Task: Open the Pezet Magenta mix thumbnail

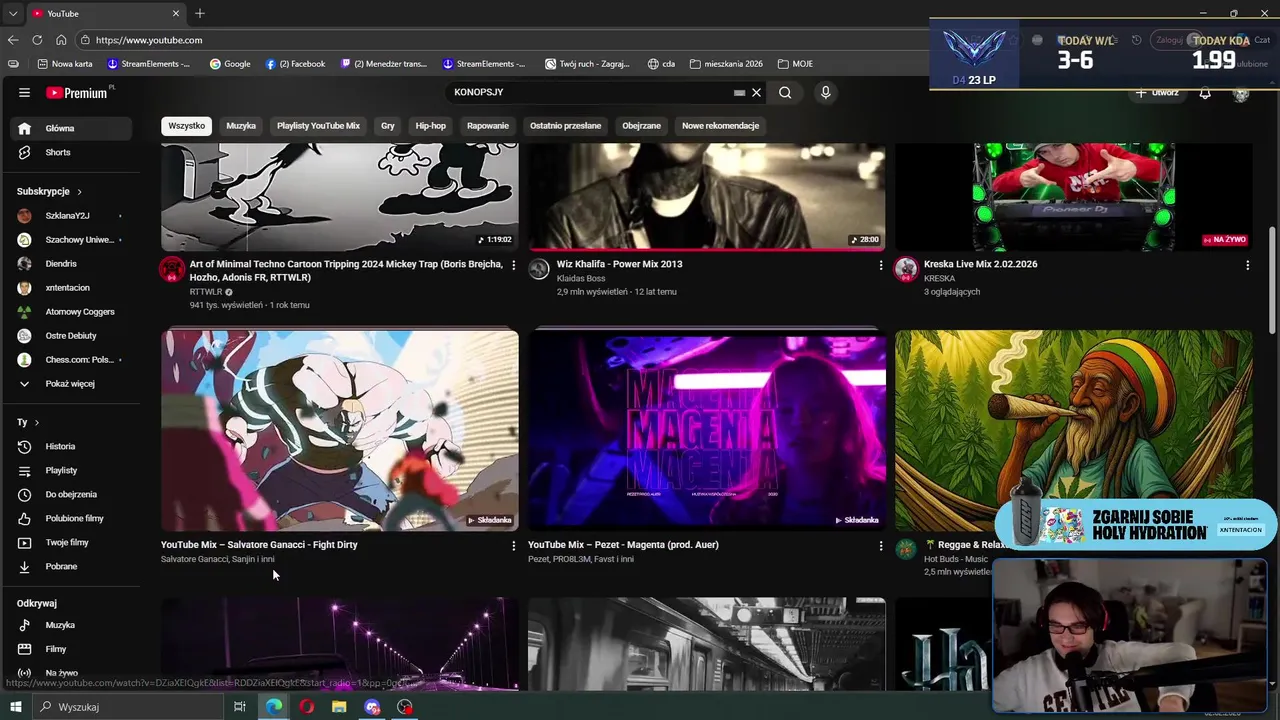Action: coord(707,430)
